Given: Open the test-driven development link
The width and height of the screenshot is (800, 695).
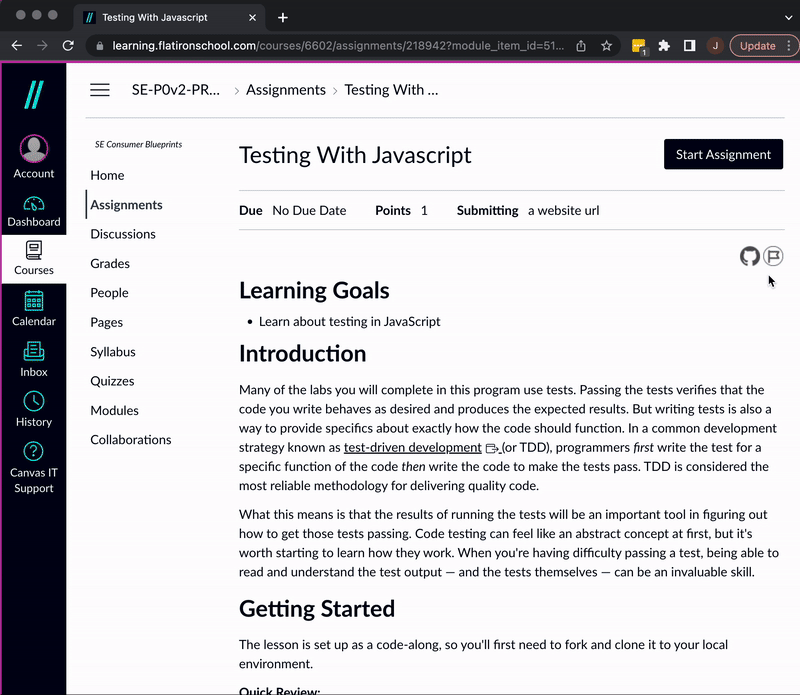Looking at the screenshot, I should point(412,448).
